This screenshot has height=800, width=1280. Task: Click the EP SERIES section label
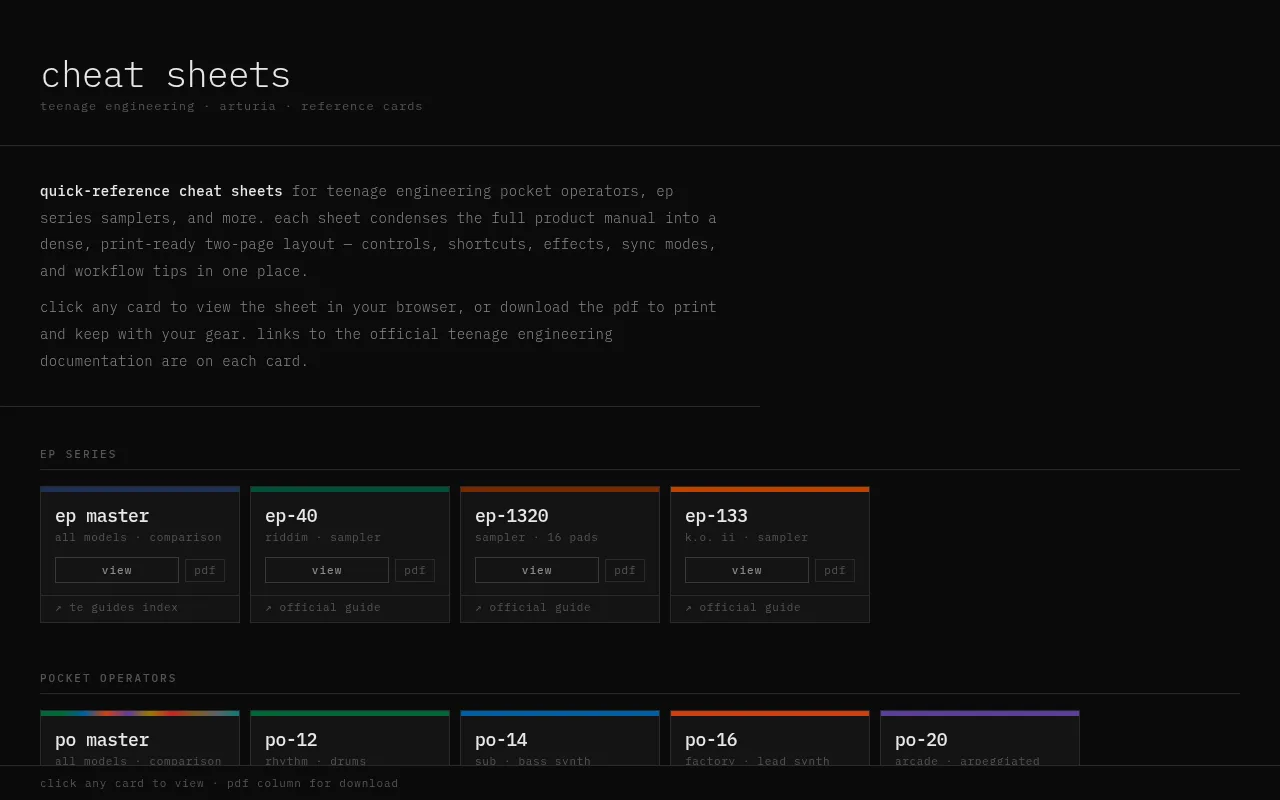coord(78,454)
